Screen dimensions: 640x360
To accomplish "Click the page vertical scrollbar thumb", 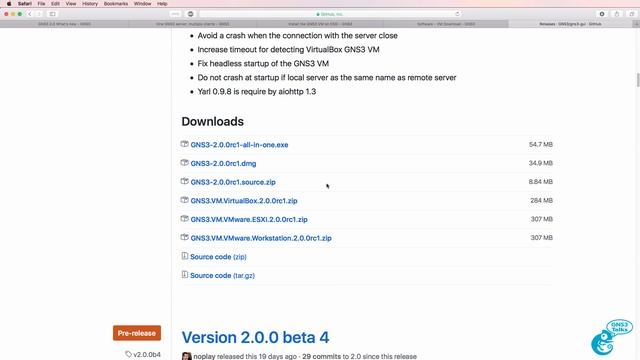I will (638, 80).
